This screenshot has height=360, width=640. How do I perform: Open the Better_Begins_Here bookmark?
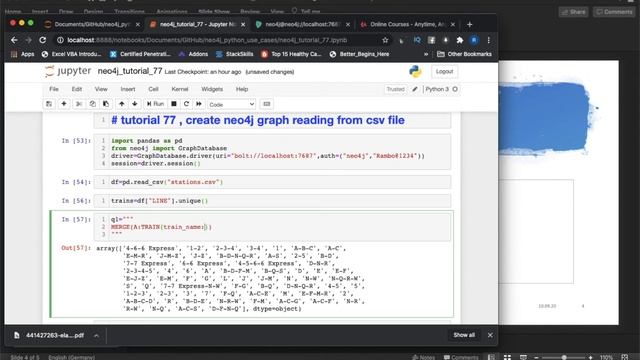(x=359, y=54)
